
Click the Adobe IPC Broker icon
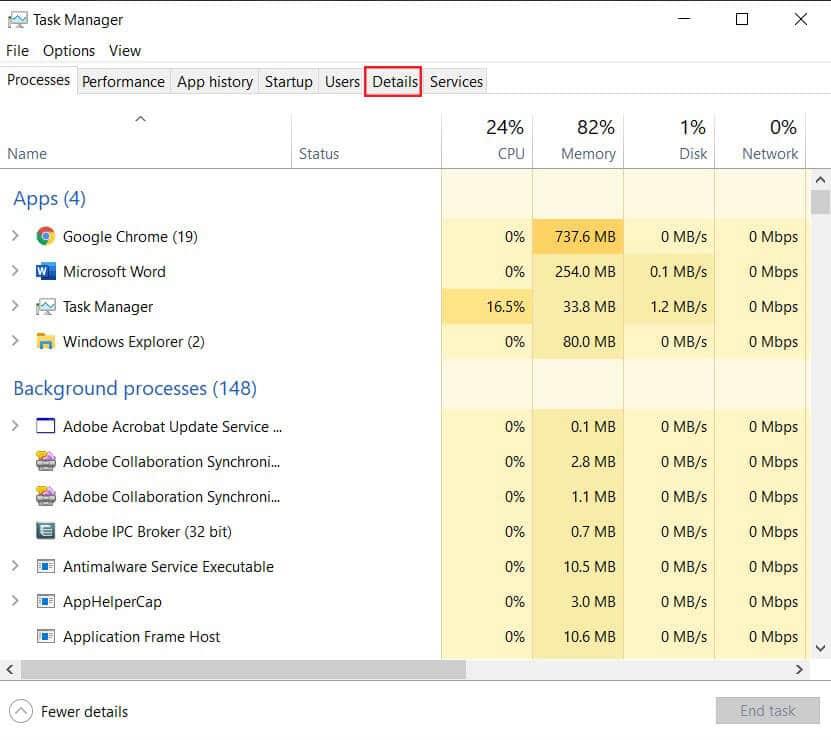click(45, 532)
